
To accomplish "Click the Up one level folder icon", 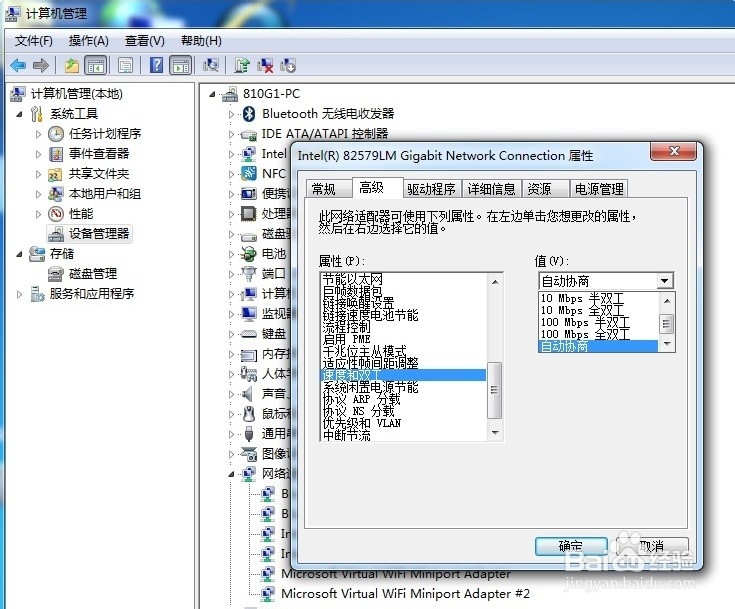I will [x=72, y=65].
